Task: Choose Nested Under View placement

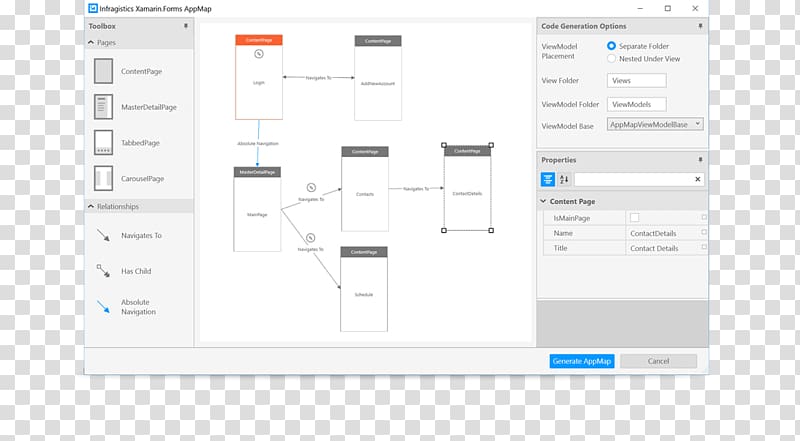Action: pos(612,59)
